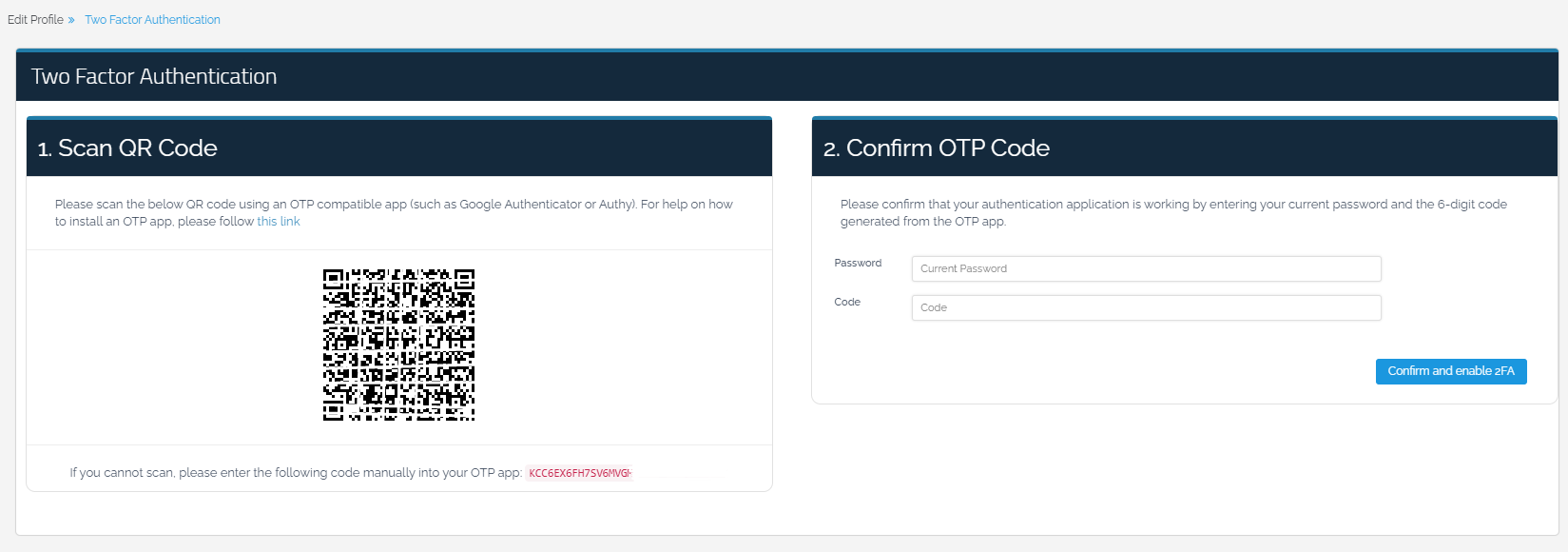Viewport: 1568px width, 552px height.
Task: Click the scan QR code instruction paragraph
Action: [394, 212]
